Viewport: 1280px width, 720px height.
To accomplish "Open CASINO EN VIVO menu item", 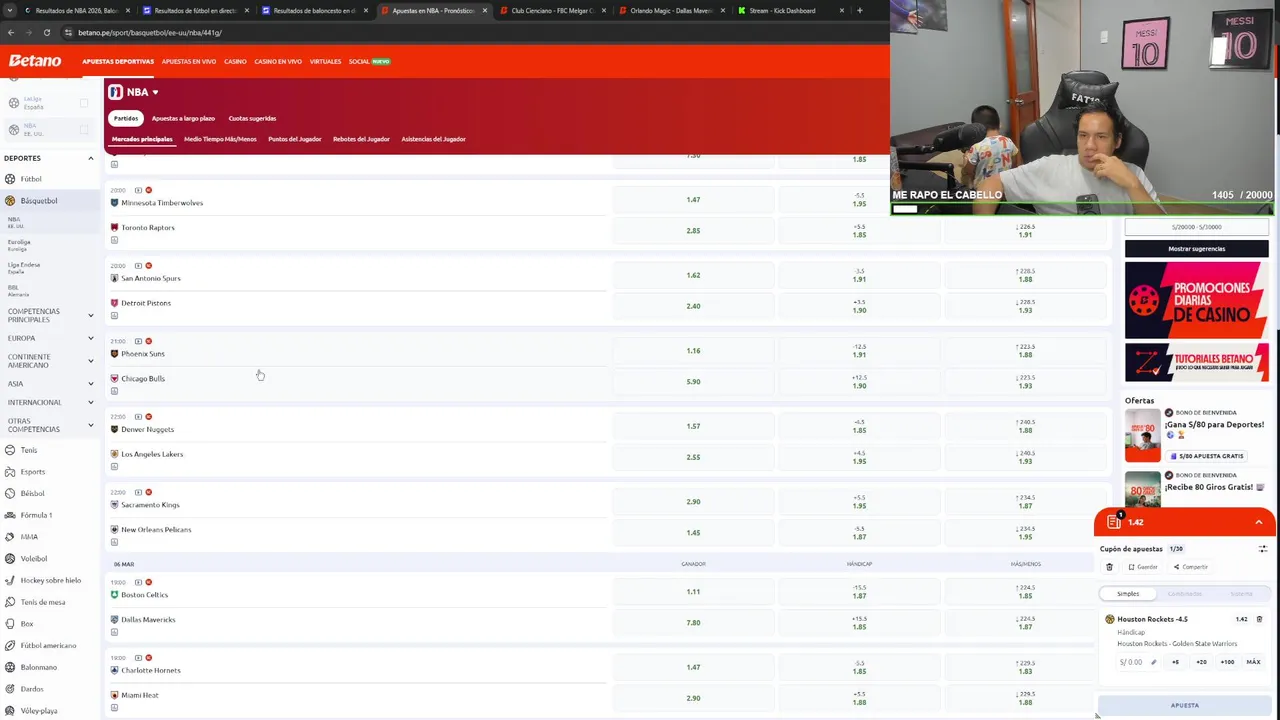I will [x=278, y=62].
